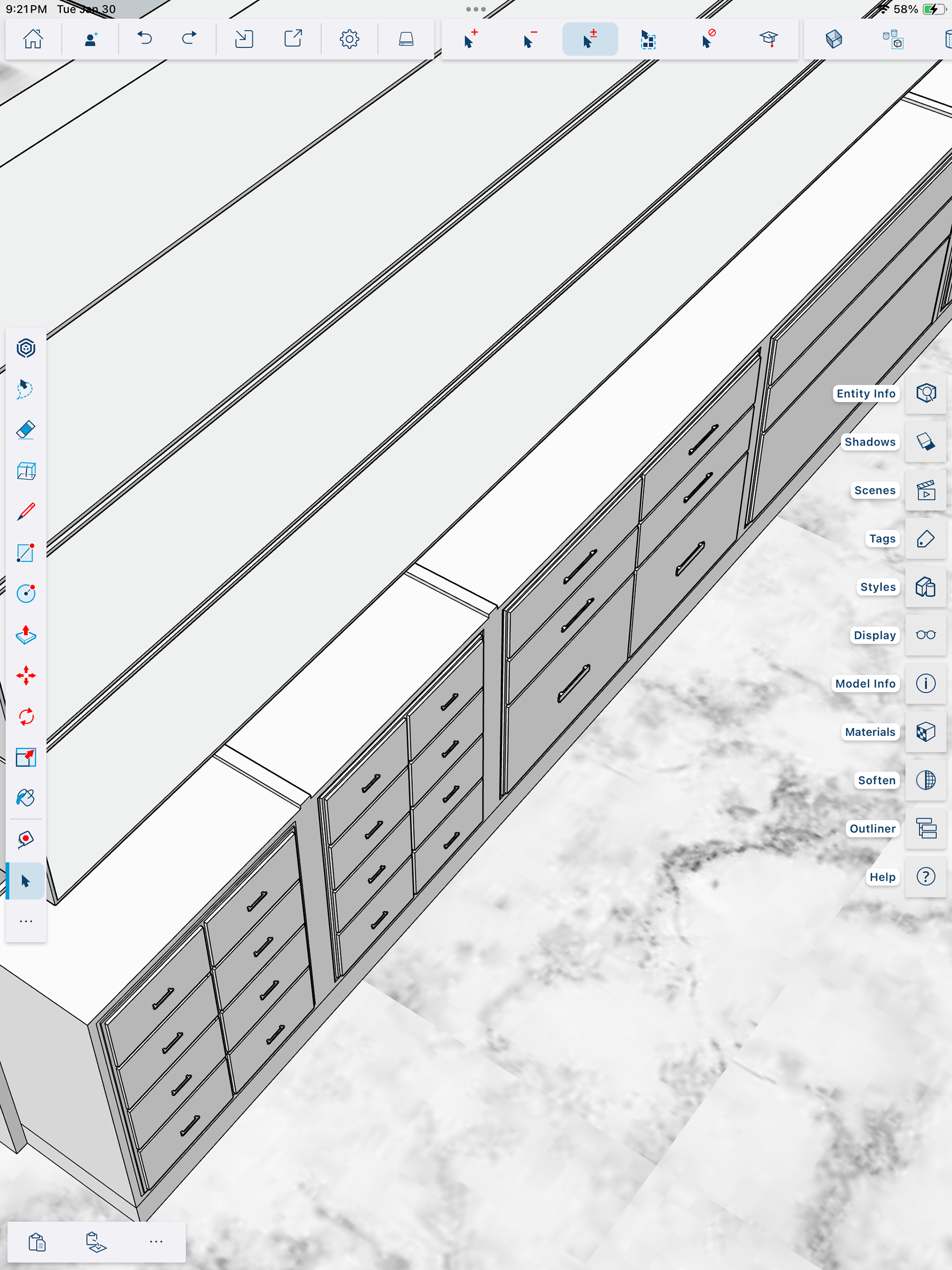Enable add-to-selection mode
The height and width of the screenshot is (1270, 952).
pos(470,39)
